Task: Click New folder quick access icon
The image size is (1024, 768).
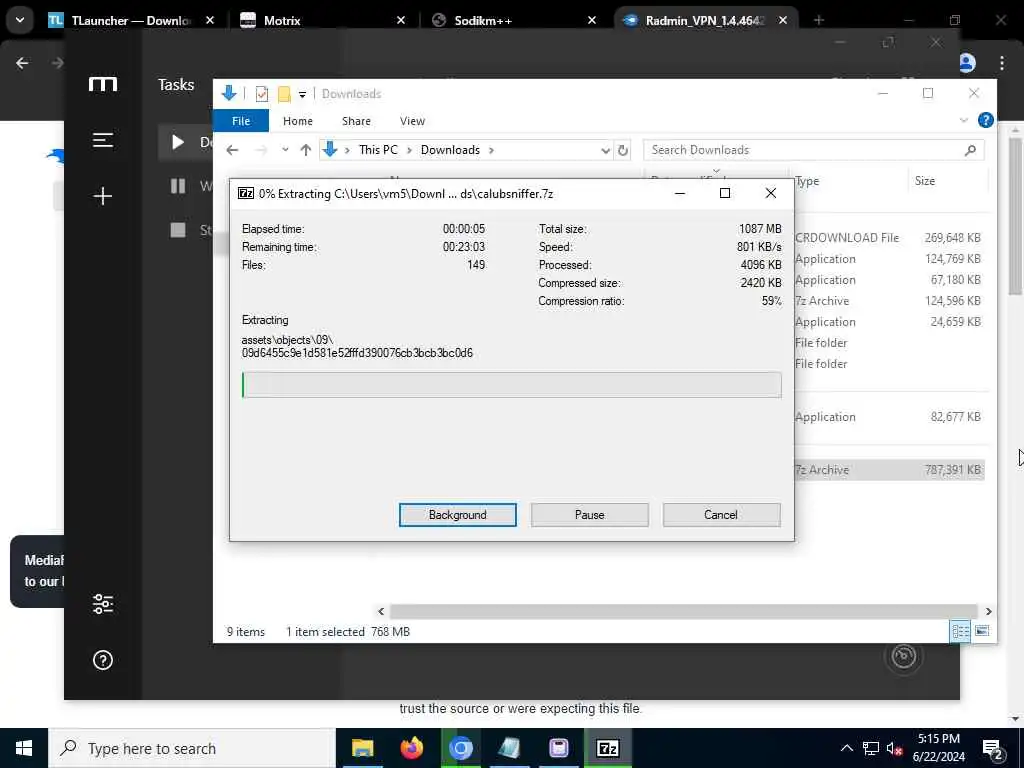Action: pos(284,94)
